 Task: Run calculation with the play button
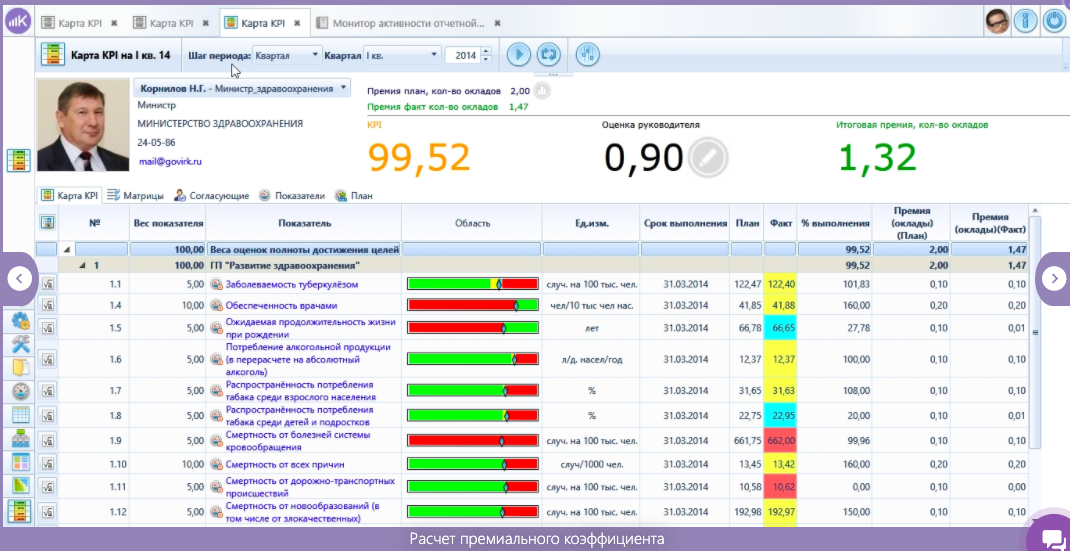coord(519,54)
